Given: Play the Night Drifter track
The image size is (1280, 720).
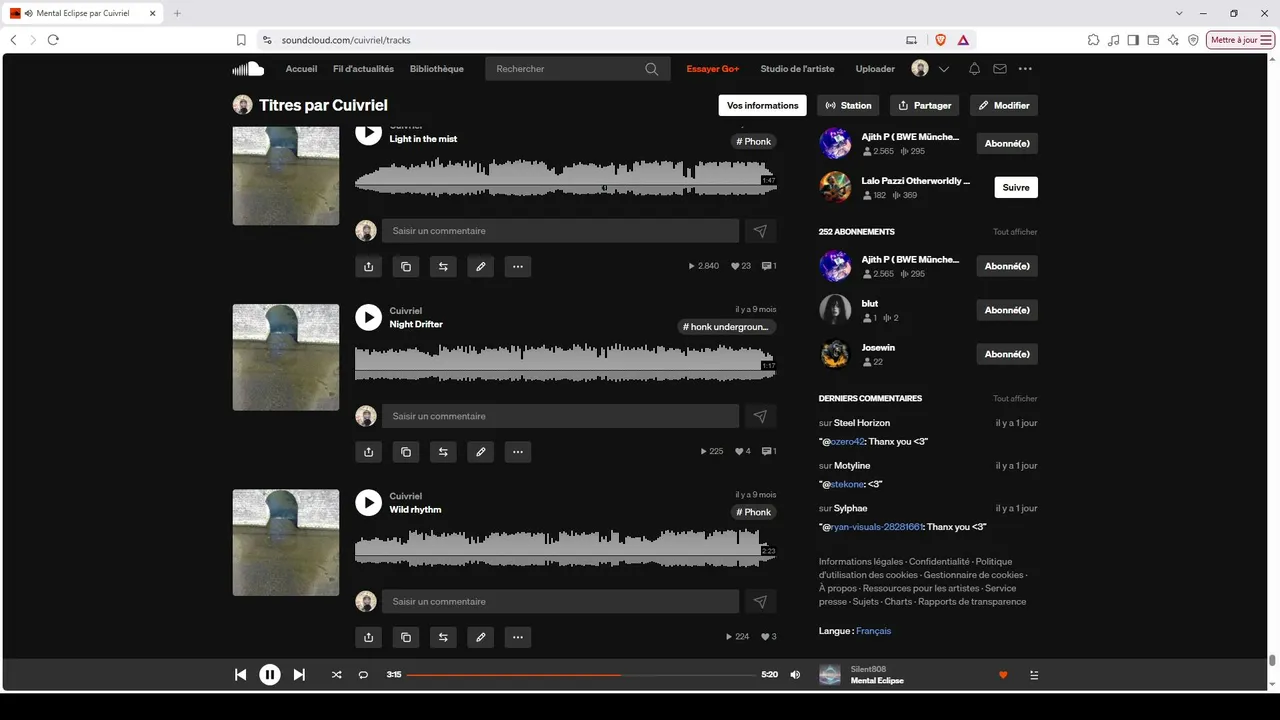Looking at the screenshot, I should tap(368, 317).
